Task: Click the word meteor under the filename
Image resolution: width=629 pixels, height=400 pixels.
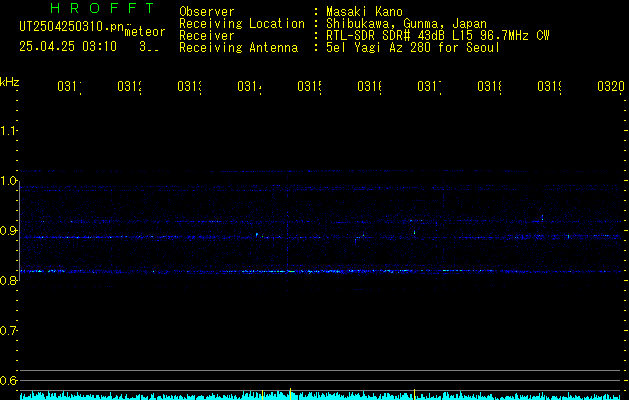Action: pos(145,32)
